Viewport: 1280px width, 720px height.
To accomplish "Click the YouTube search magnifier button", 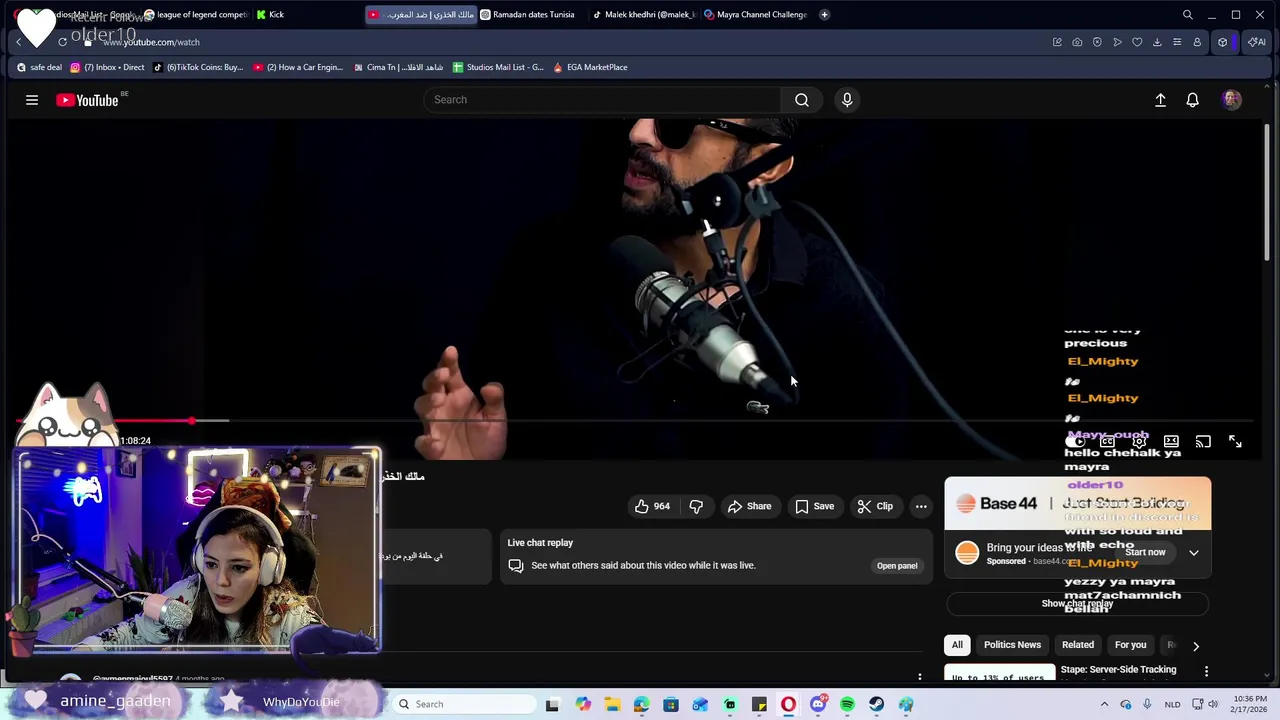I will (802, 100).
